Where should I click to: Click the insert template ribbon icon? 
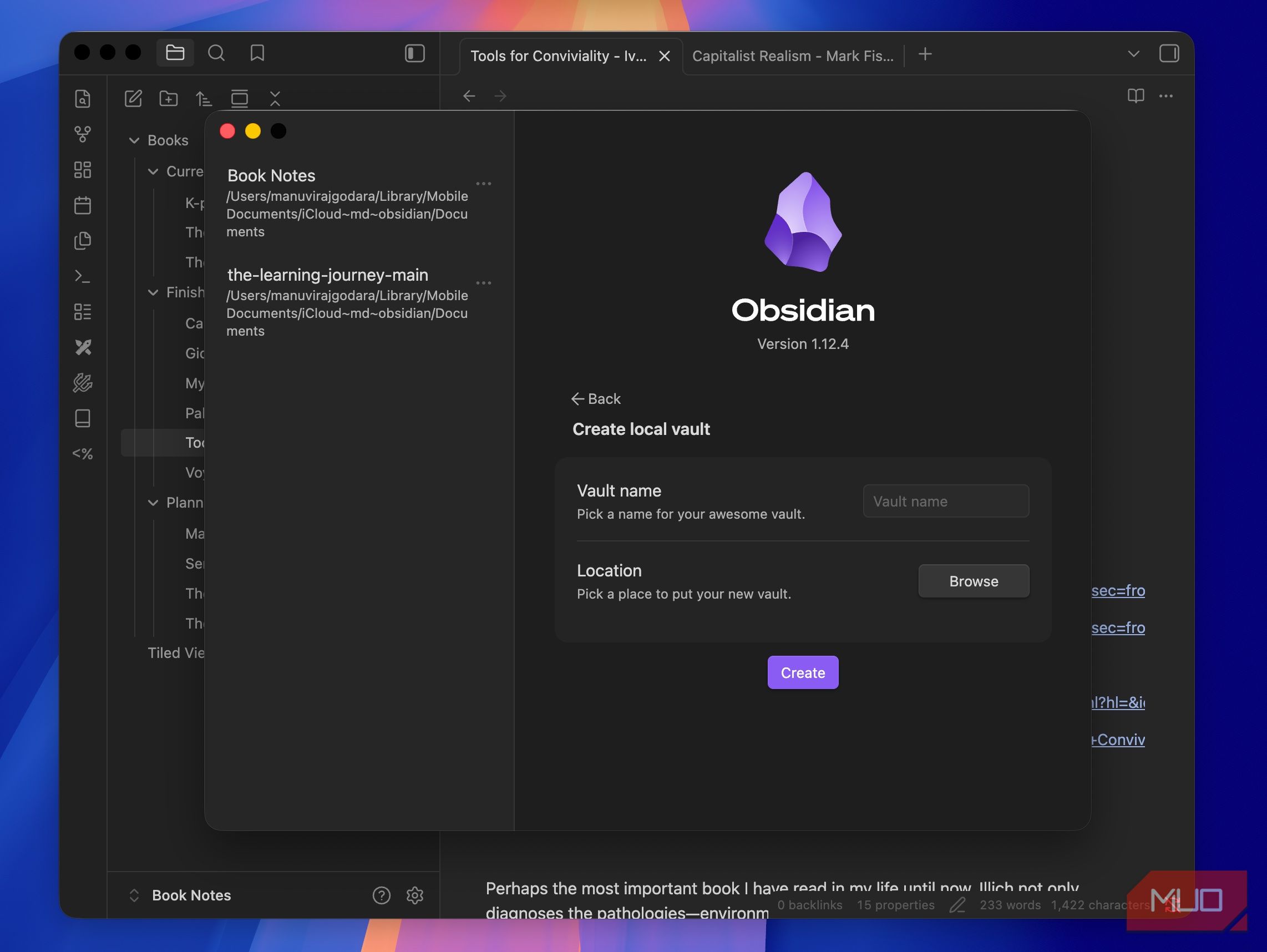tap(83, 241)
